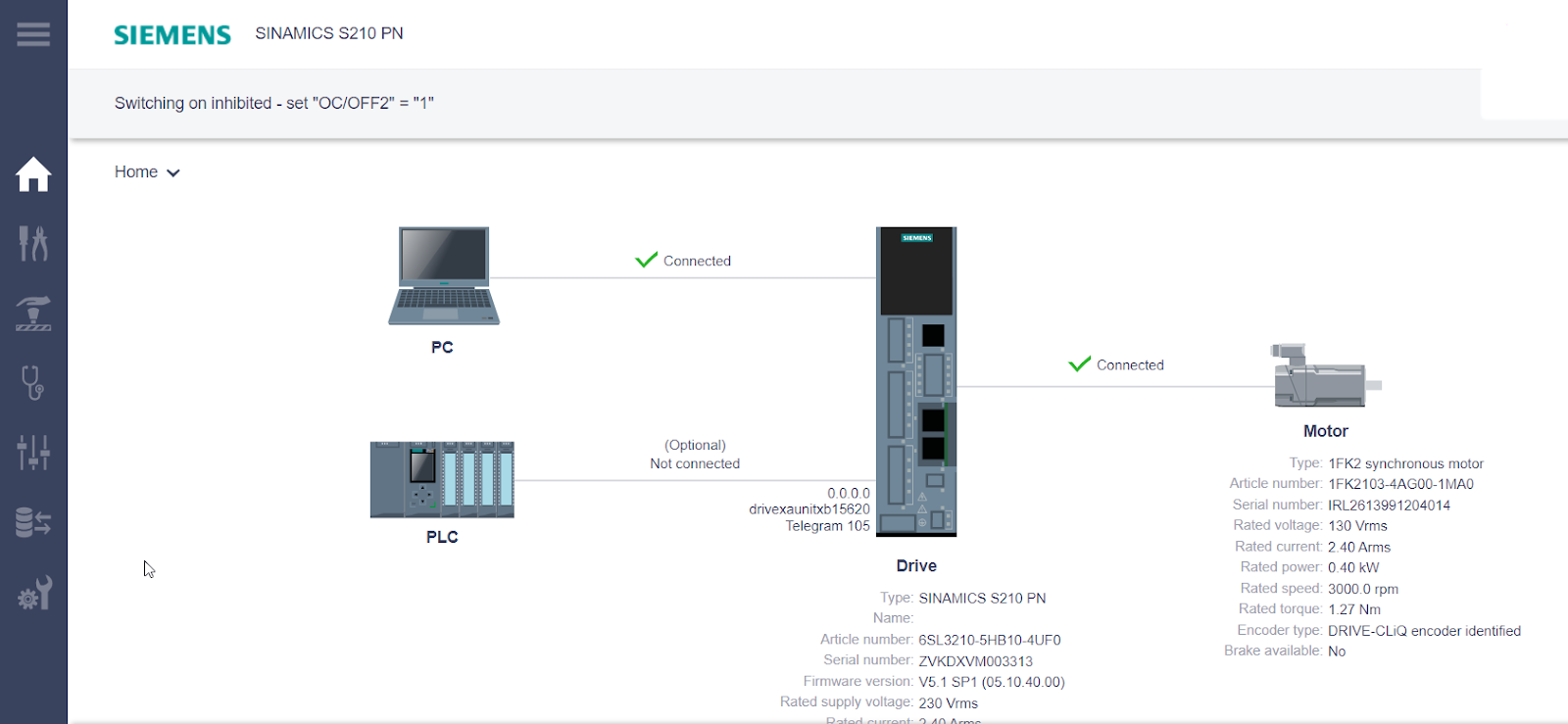This screenshot has height=724, width=1568.
Task: Click motor serial number IRL2613991204014
Action: [1390, 506]
